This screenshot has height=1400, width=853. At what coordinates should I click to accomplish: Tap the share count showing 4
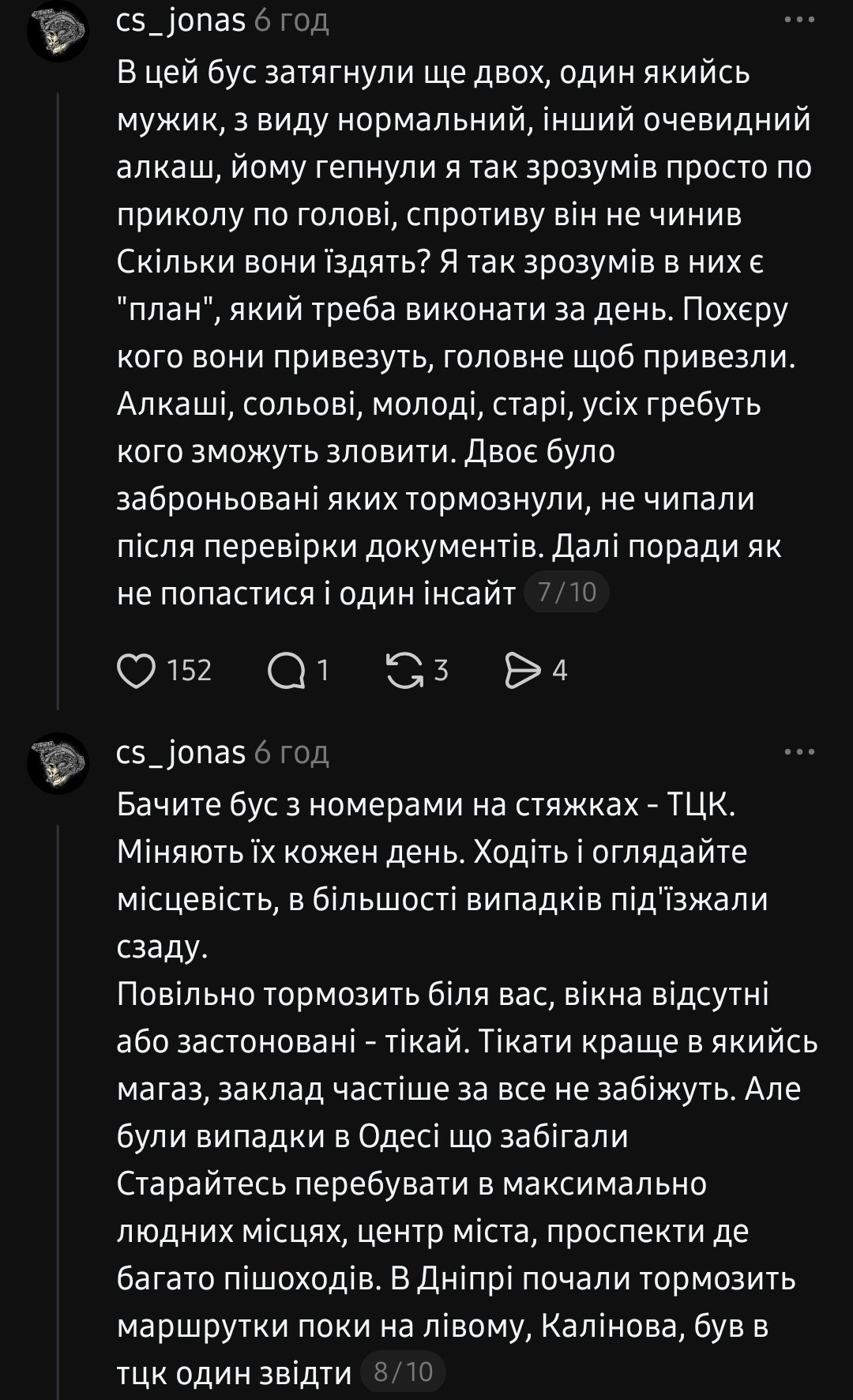click(559, 671)
